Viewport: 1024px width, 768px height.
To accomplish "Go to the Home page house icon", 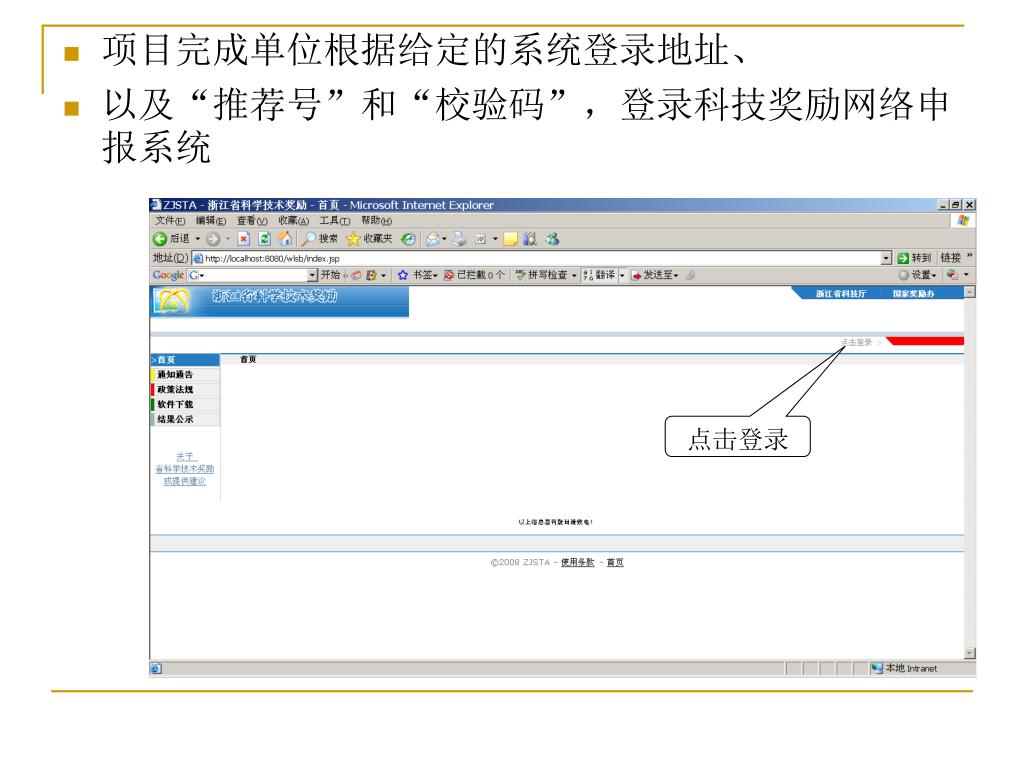I will (x=285, y=239).
